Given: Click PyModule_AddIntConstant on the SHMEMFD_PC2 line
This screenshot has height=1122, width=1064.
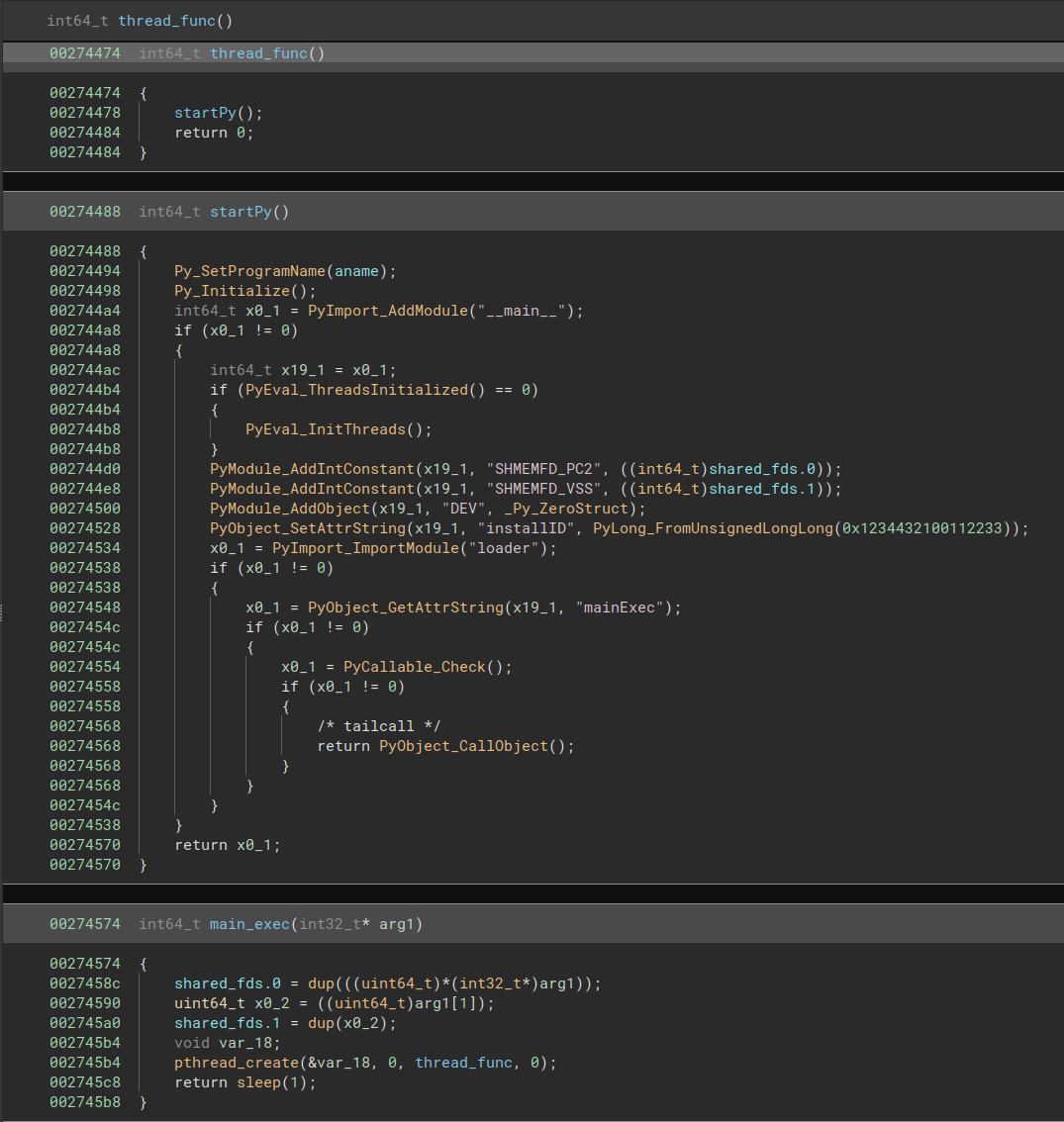Looking at the screenshot, I should click(312, 469).
